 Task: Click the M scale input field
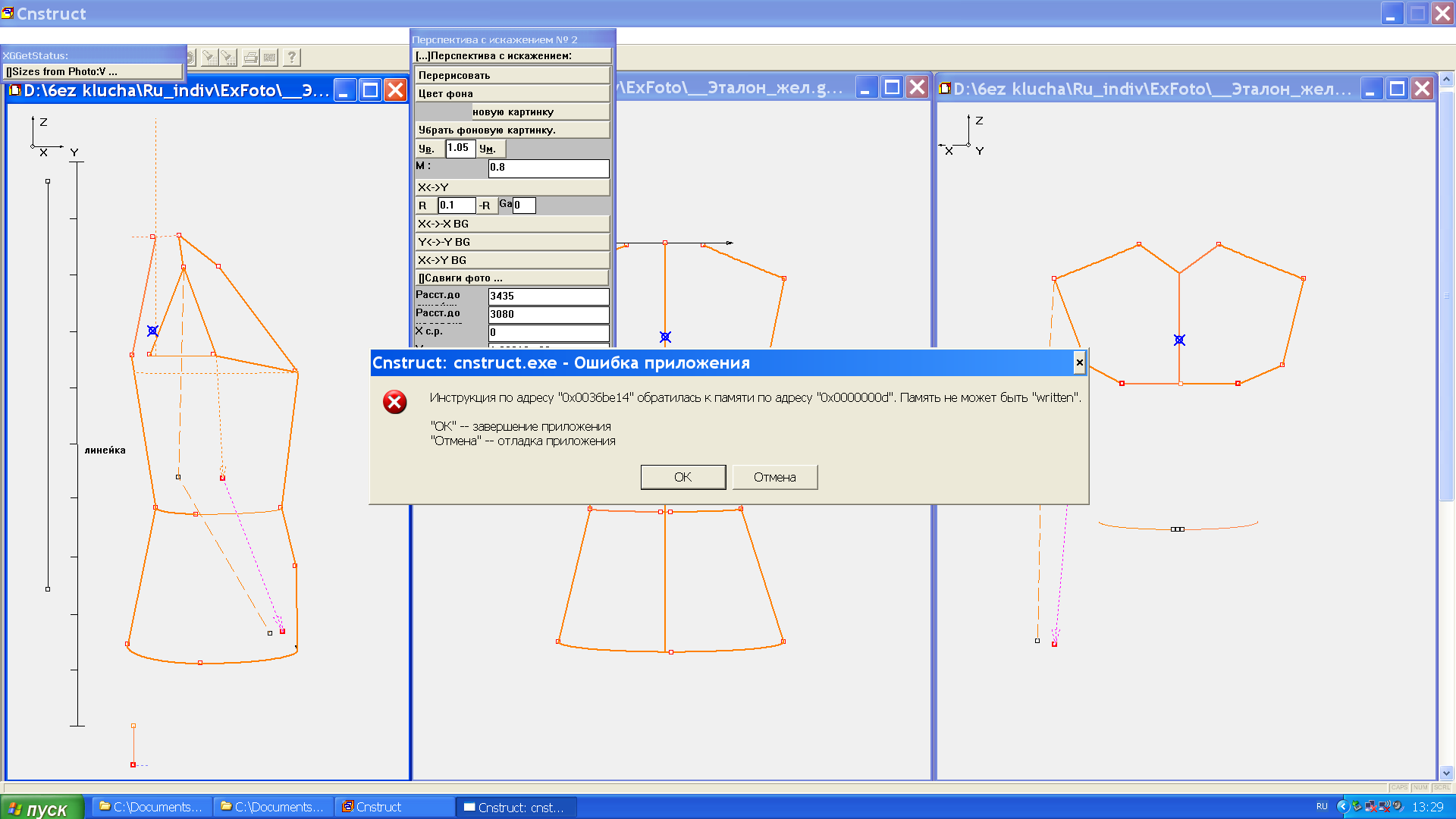(x=548, y=168)
